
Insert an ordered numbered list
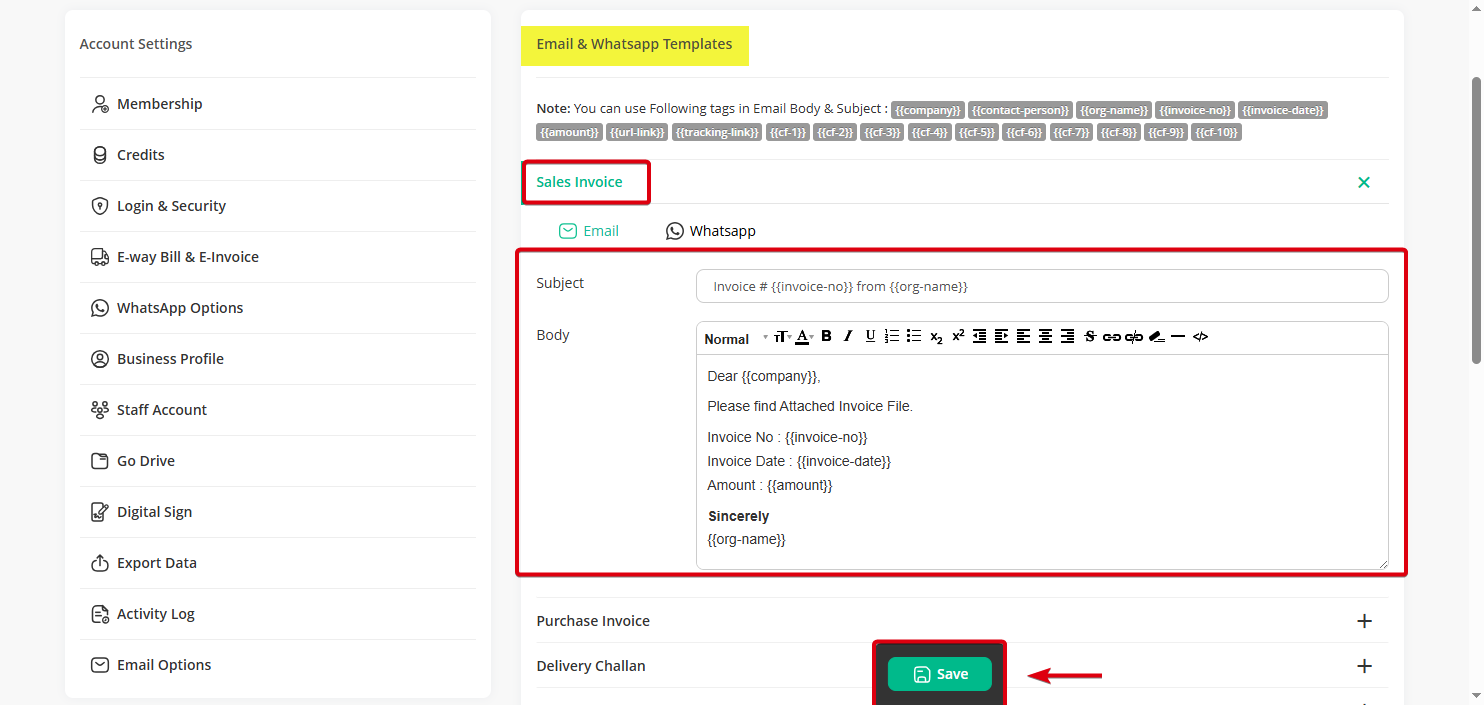click(x=892, y=336)
